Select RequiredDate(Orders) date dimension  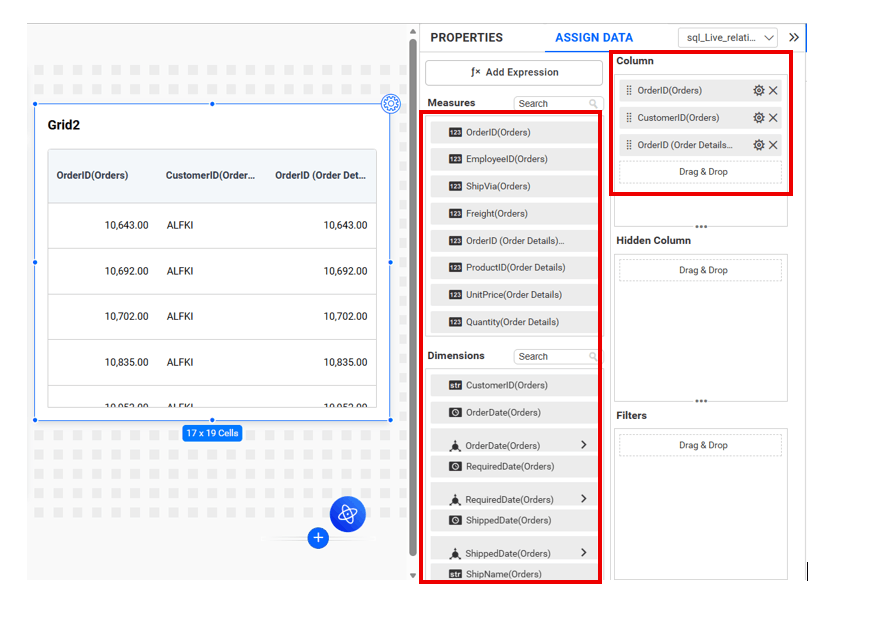click(513, 467)
